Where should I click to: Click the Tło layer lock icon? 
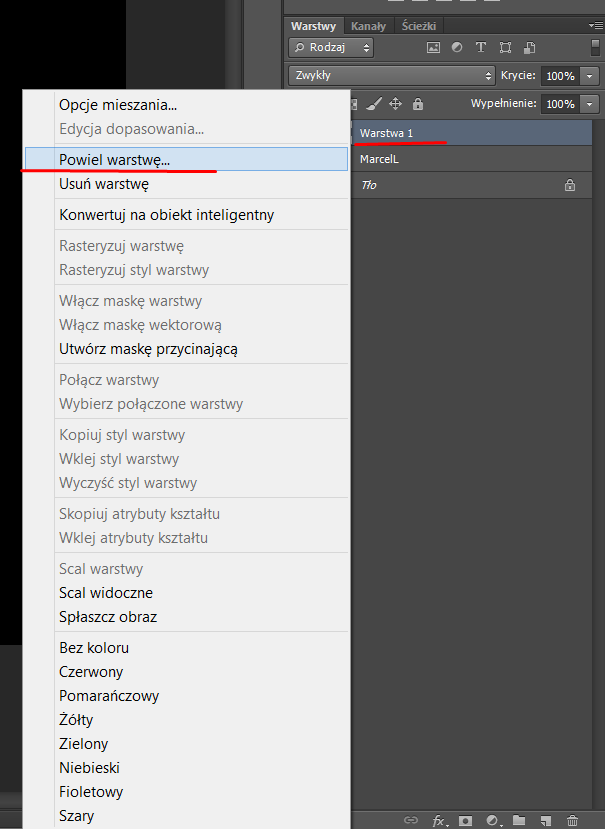coord(570,185)
